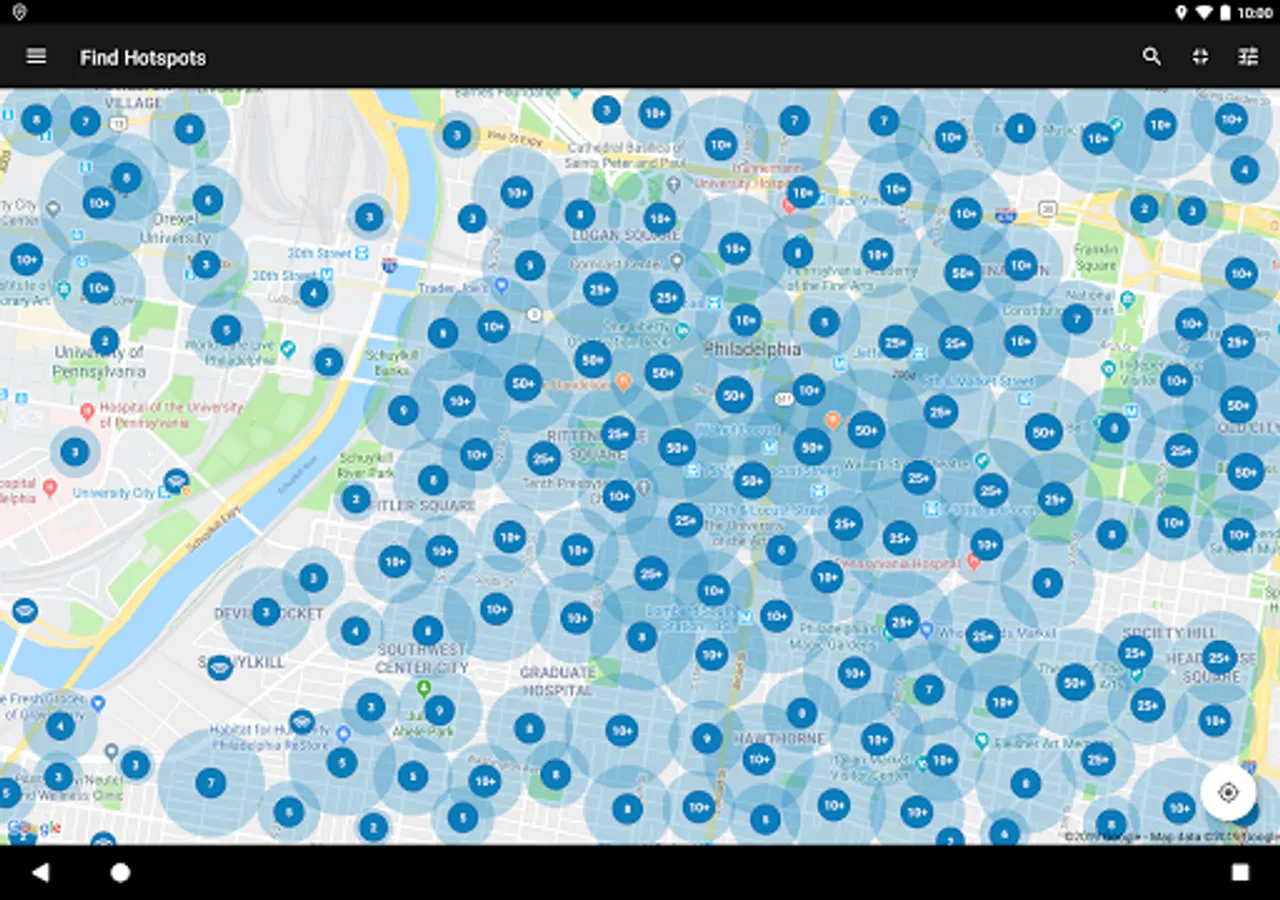Image resolution: width=1280 pixels, height=900 pixels.
Task: Open the 9 cluster beside Julian Abele Park
Action: pos(440,711)
